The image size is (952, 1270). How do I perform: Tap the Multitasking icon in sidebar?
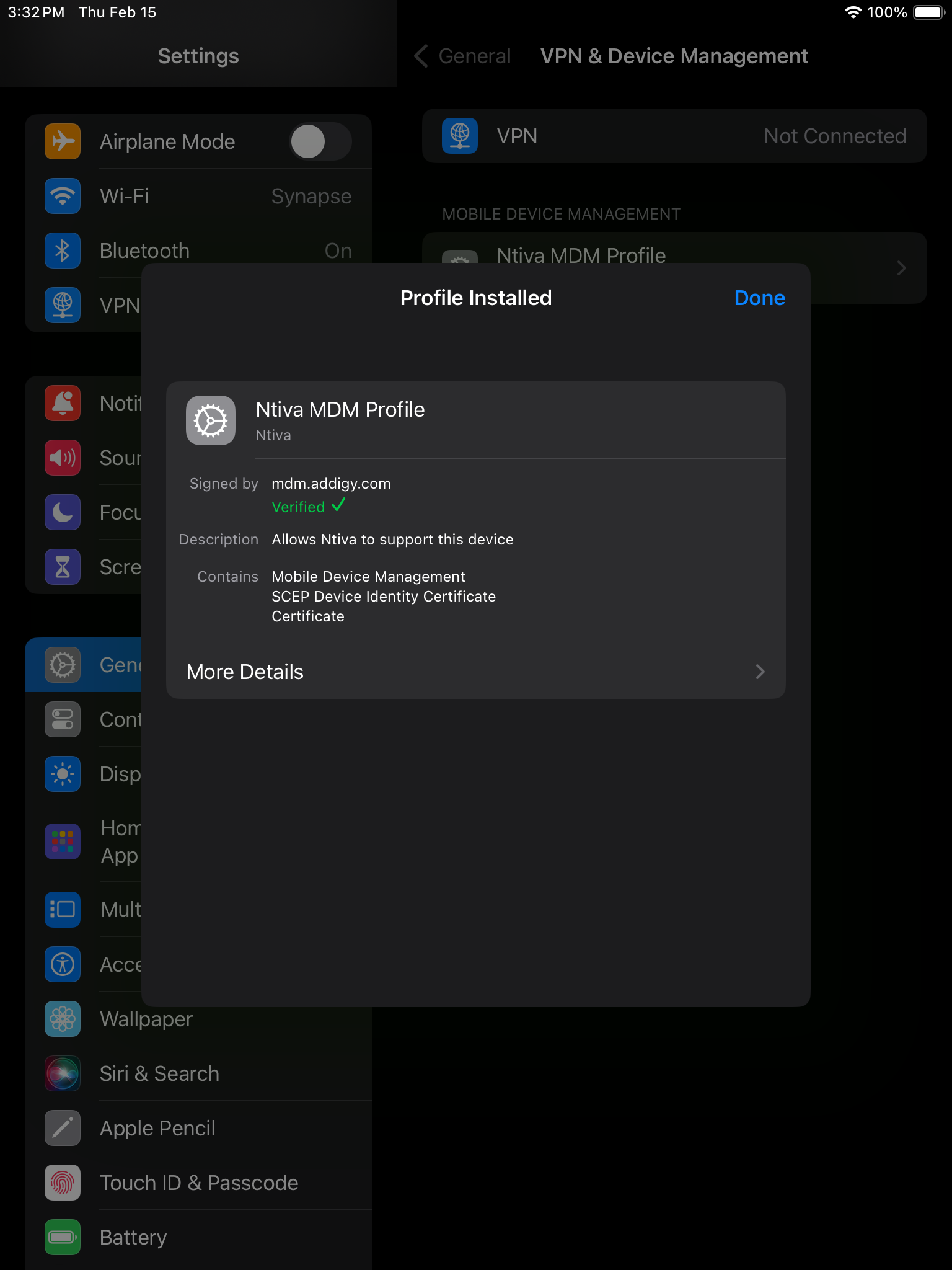(63, 909)
